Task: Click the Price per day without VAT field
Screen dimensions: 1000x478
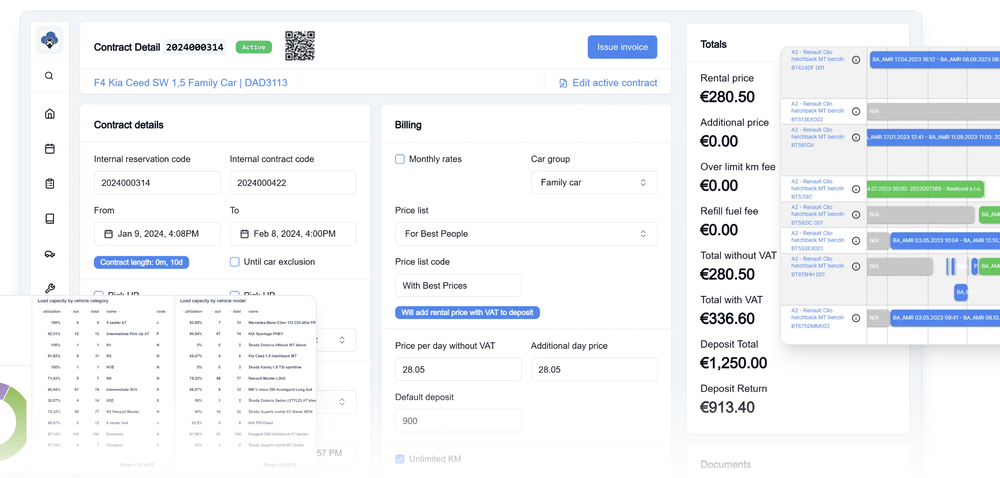Action: (x=458, y=370)
